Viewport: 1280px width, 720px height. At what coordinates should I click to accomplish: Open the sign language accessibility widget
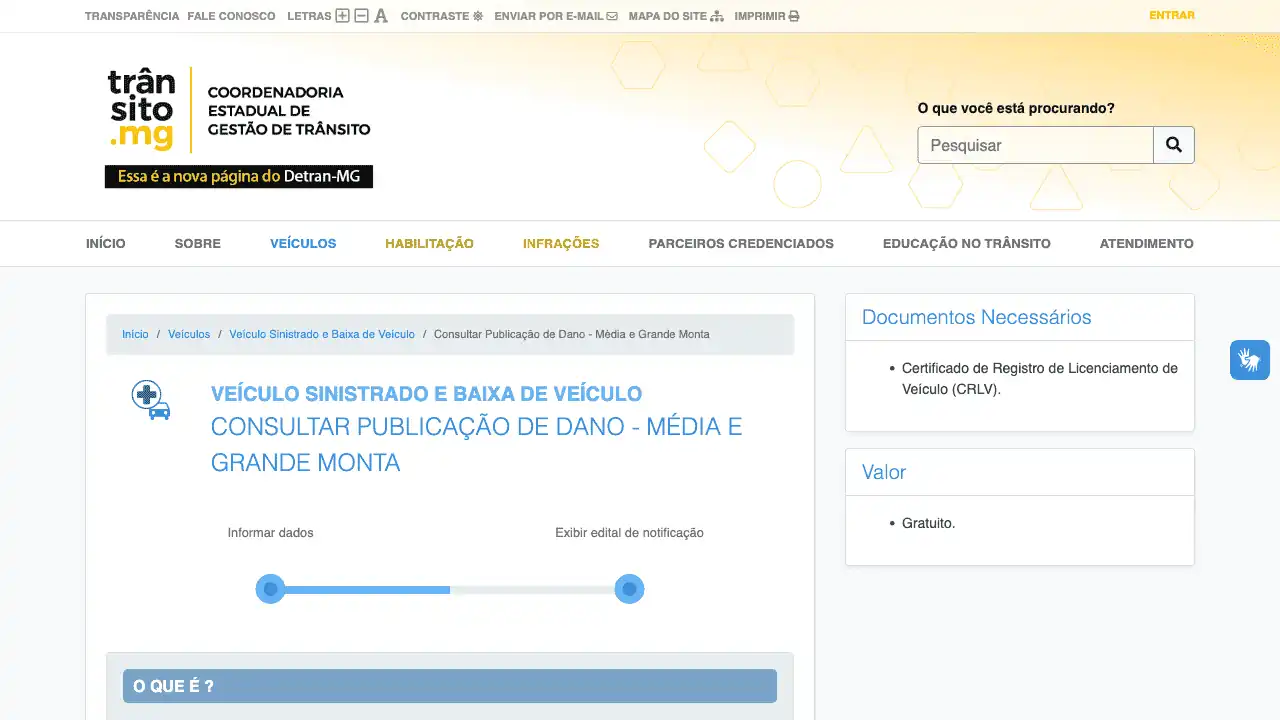click(x=1249, y=360)
